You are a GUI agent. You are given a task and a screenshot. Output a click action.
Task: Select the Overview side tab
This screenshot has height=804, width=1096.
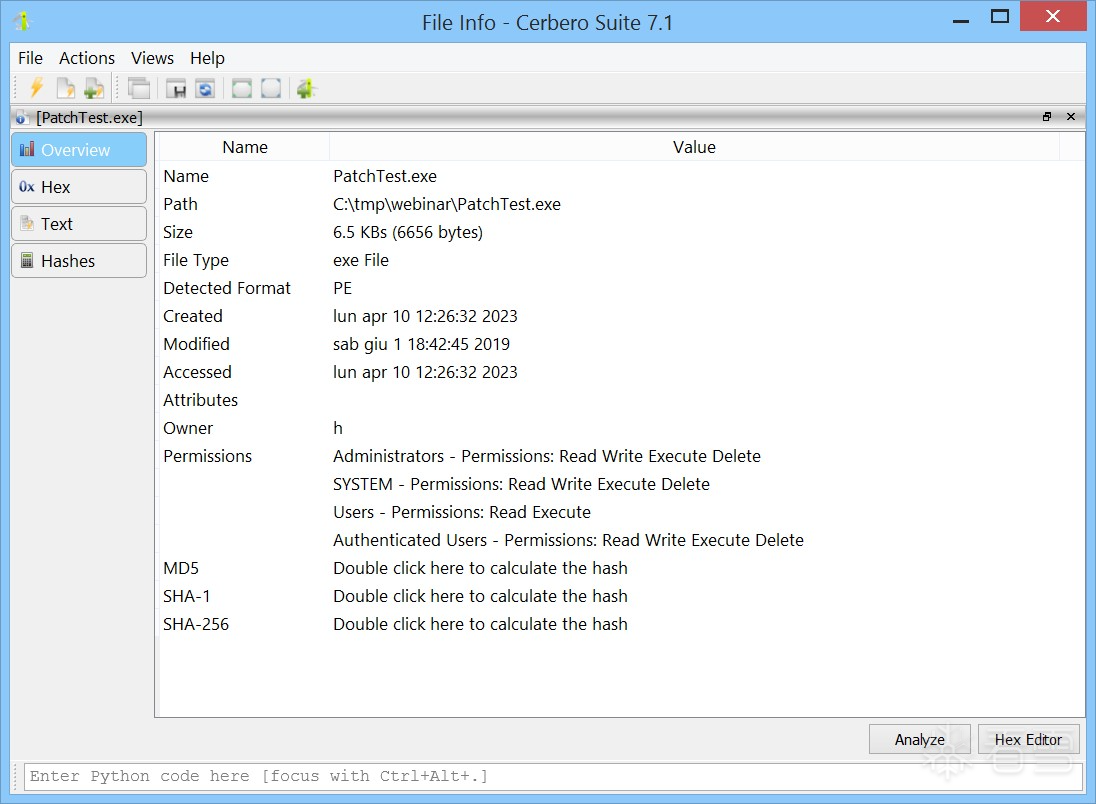pyautogui.click(x=79, y=150)
